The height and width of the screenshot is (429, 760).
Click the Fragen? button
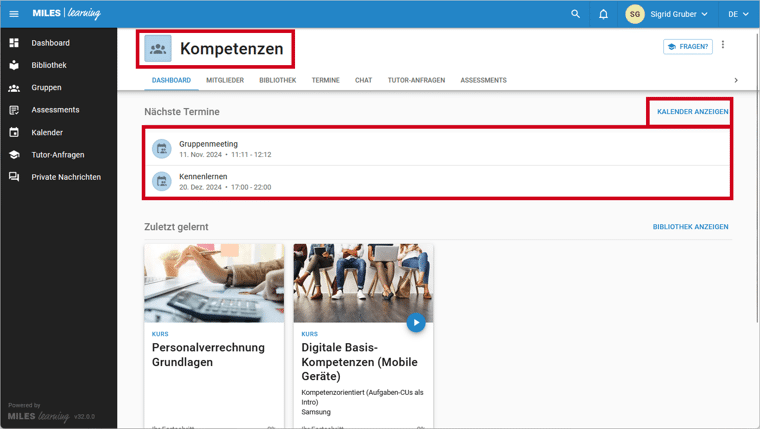pos(688,46)
